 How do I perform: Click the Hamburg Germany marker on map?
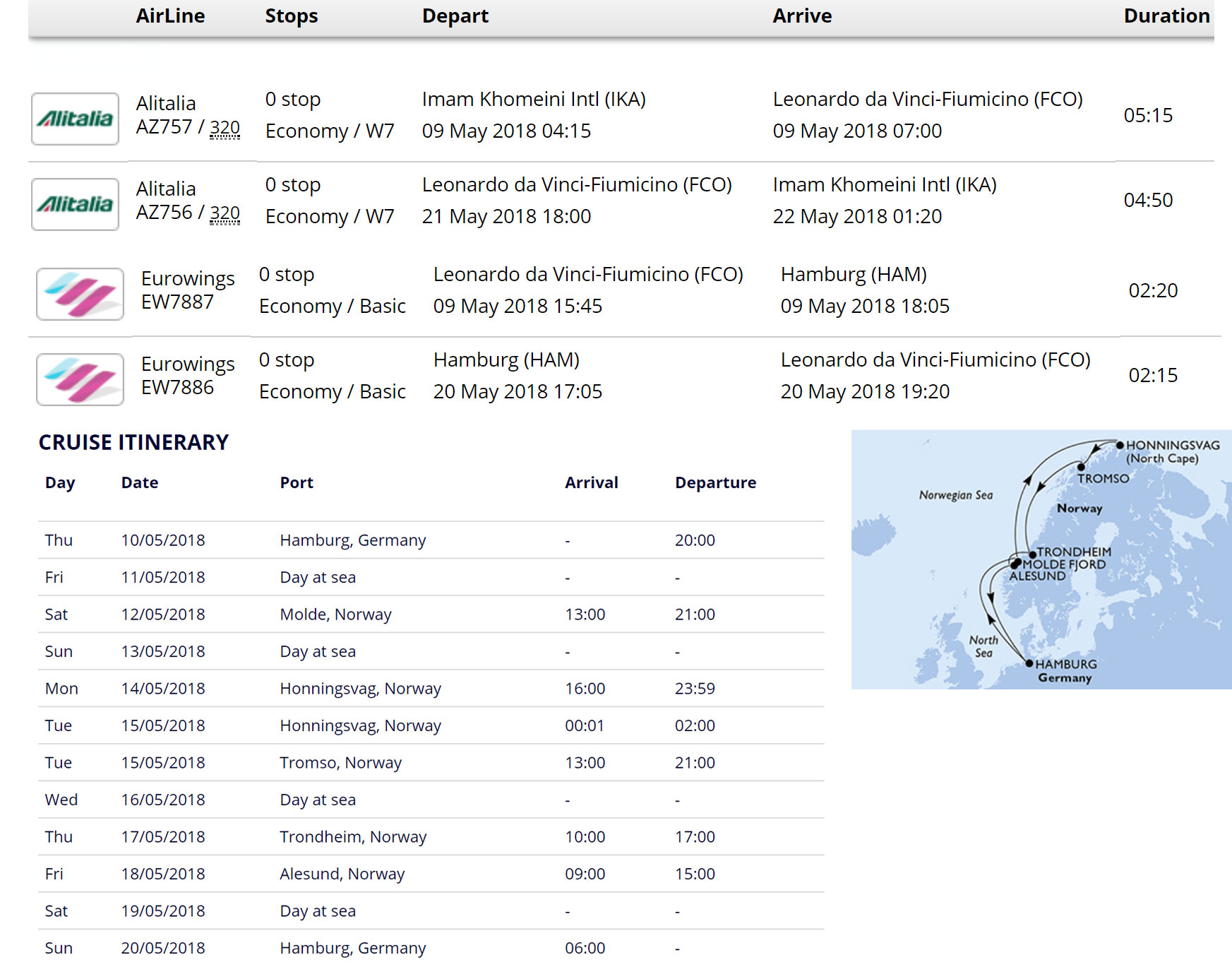[1029, 663]
